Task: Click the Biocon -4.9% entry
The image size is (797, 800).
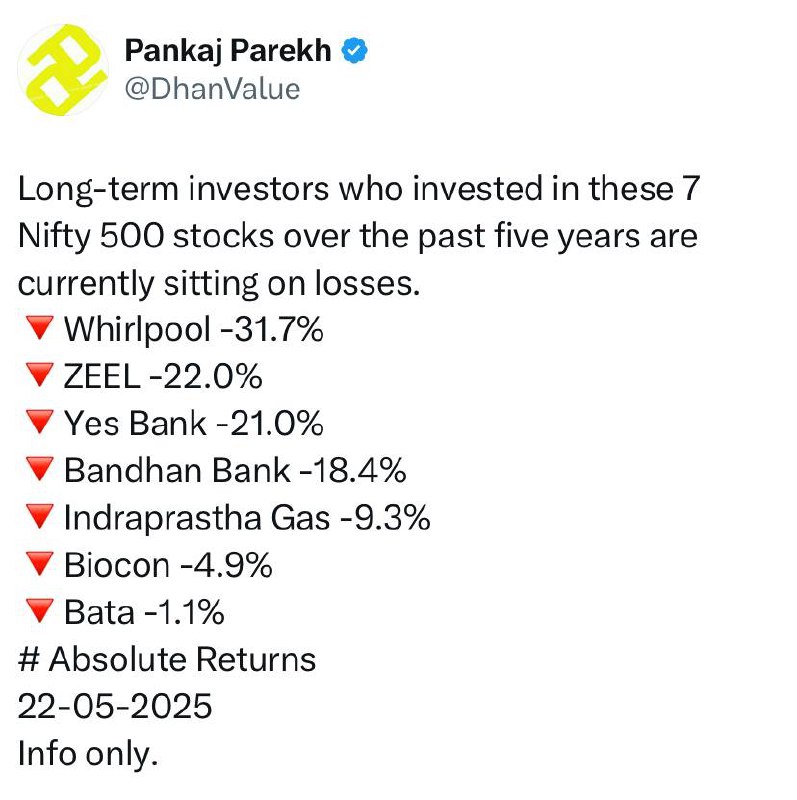Action: coord(168,565)
